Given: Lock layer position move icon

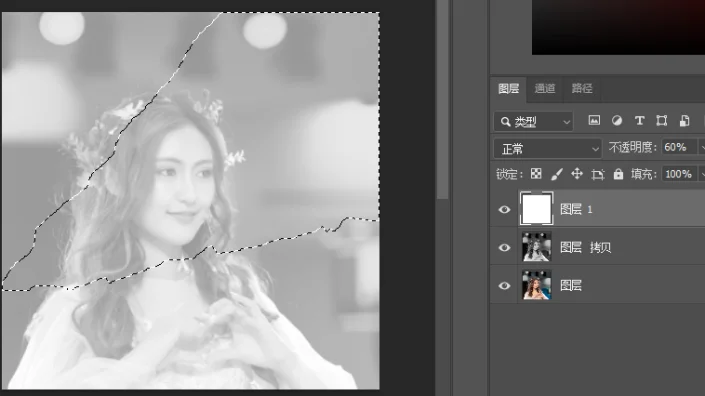Looking at the screenshot, I should [577, 174].
